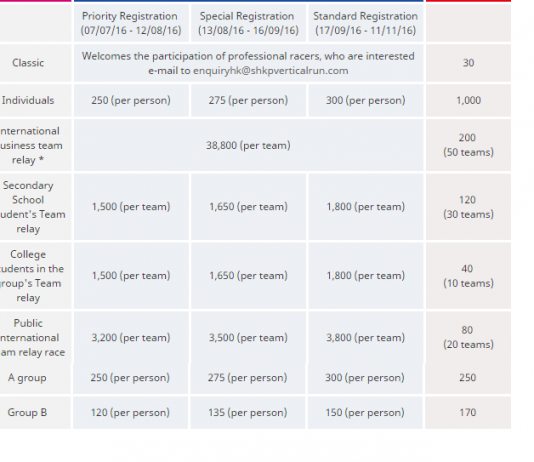Click the 80 (20 teams) quota cell
Viewport: 534px width, 462px height.
point(468,337)
